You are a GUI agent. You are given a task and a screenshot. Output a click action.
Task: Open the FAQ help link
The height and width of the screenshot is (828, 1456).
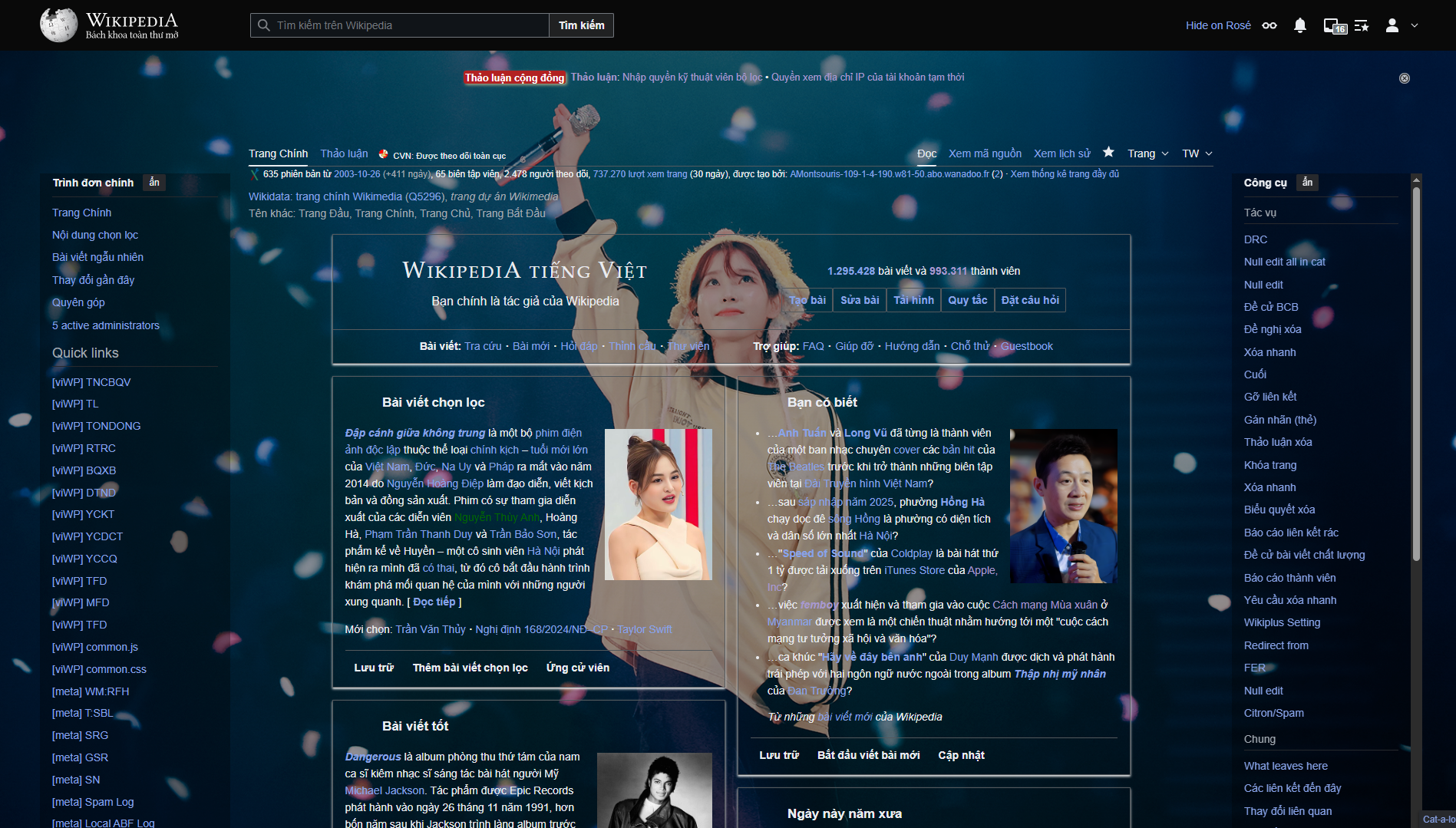814,346
